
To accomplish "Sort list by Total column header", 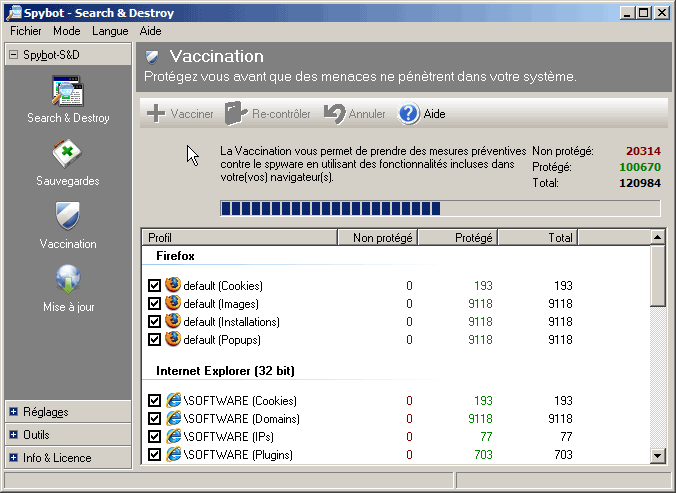I will coord(538,237).
